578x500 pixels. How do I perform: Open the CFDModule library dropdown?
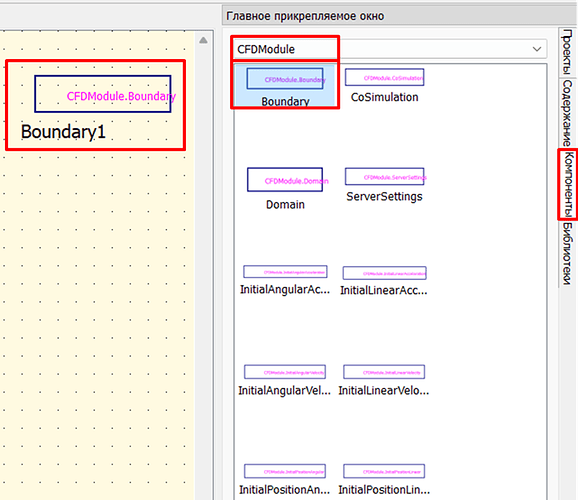390,49
